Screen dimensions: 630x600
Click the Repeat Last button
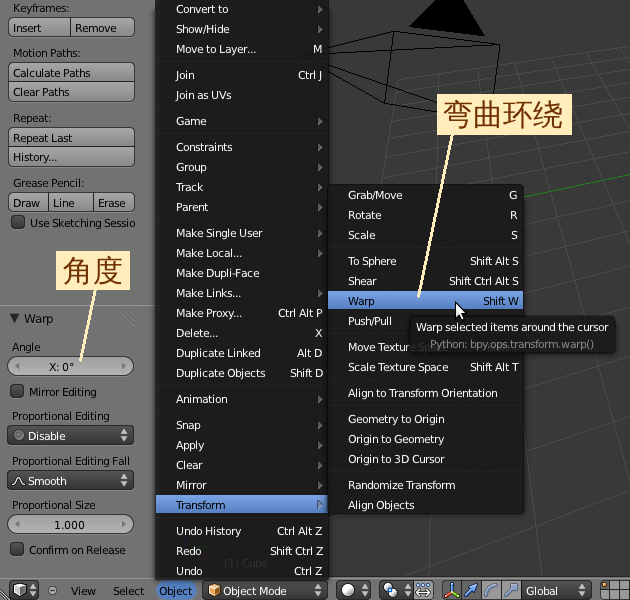[71, 138]
